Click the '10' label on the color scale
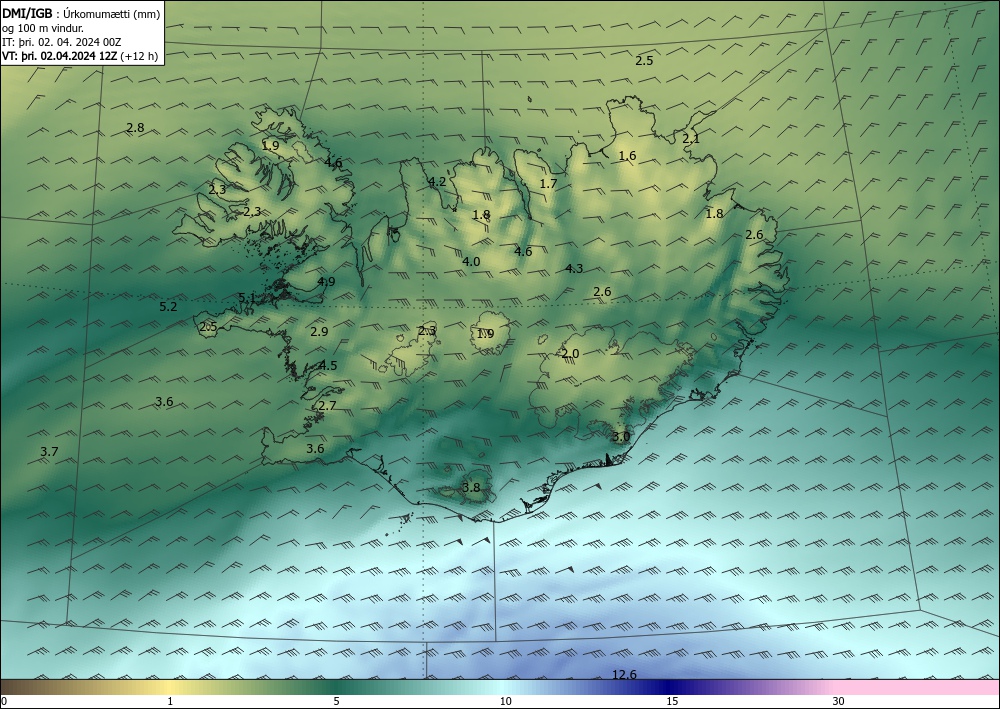 [505, 702]
